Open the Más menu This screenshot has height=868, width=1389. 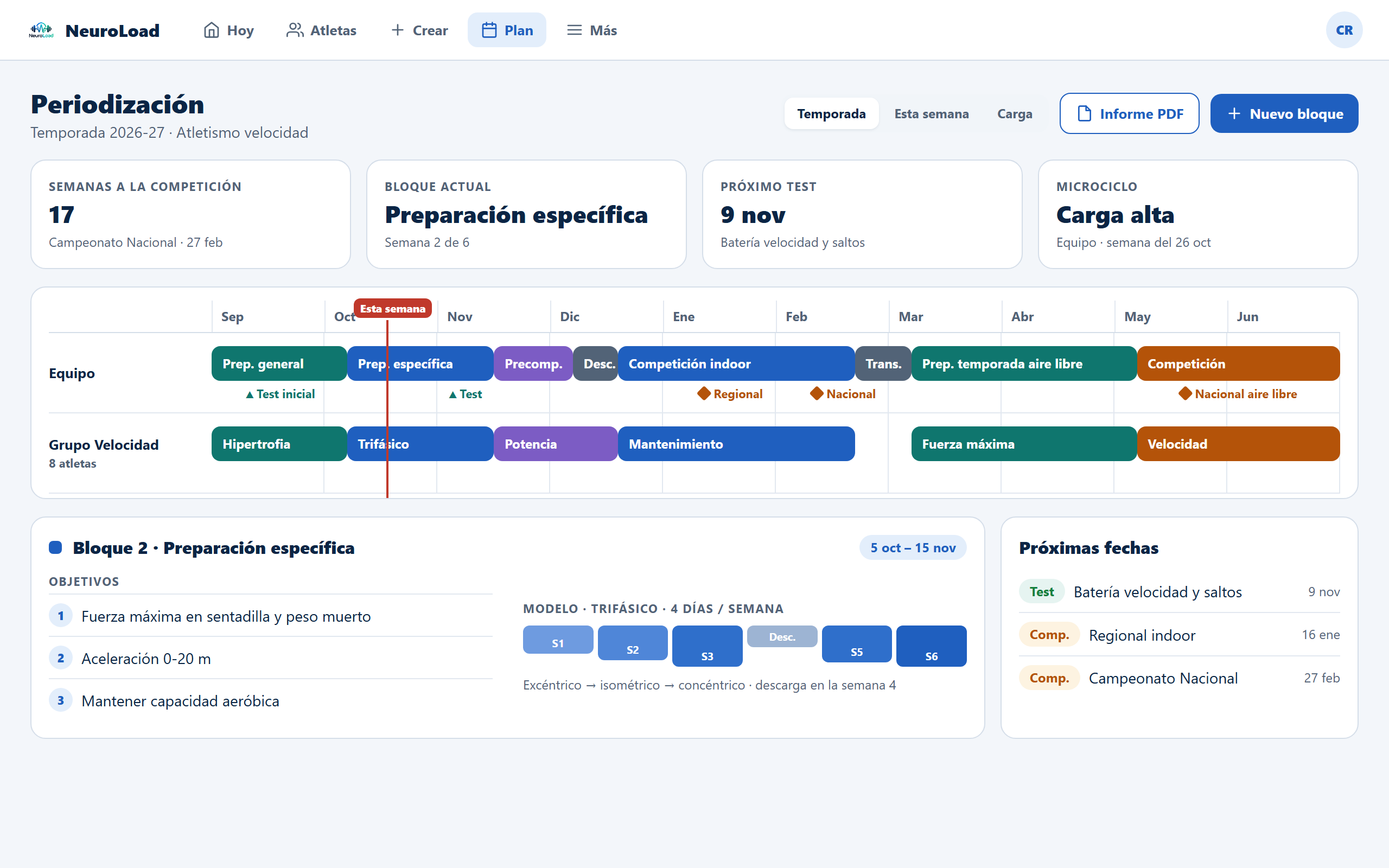click(592, 30)
